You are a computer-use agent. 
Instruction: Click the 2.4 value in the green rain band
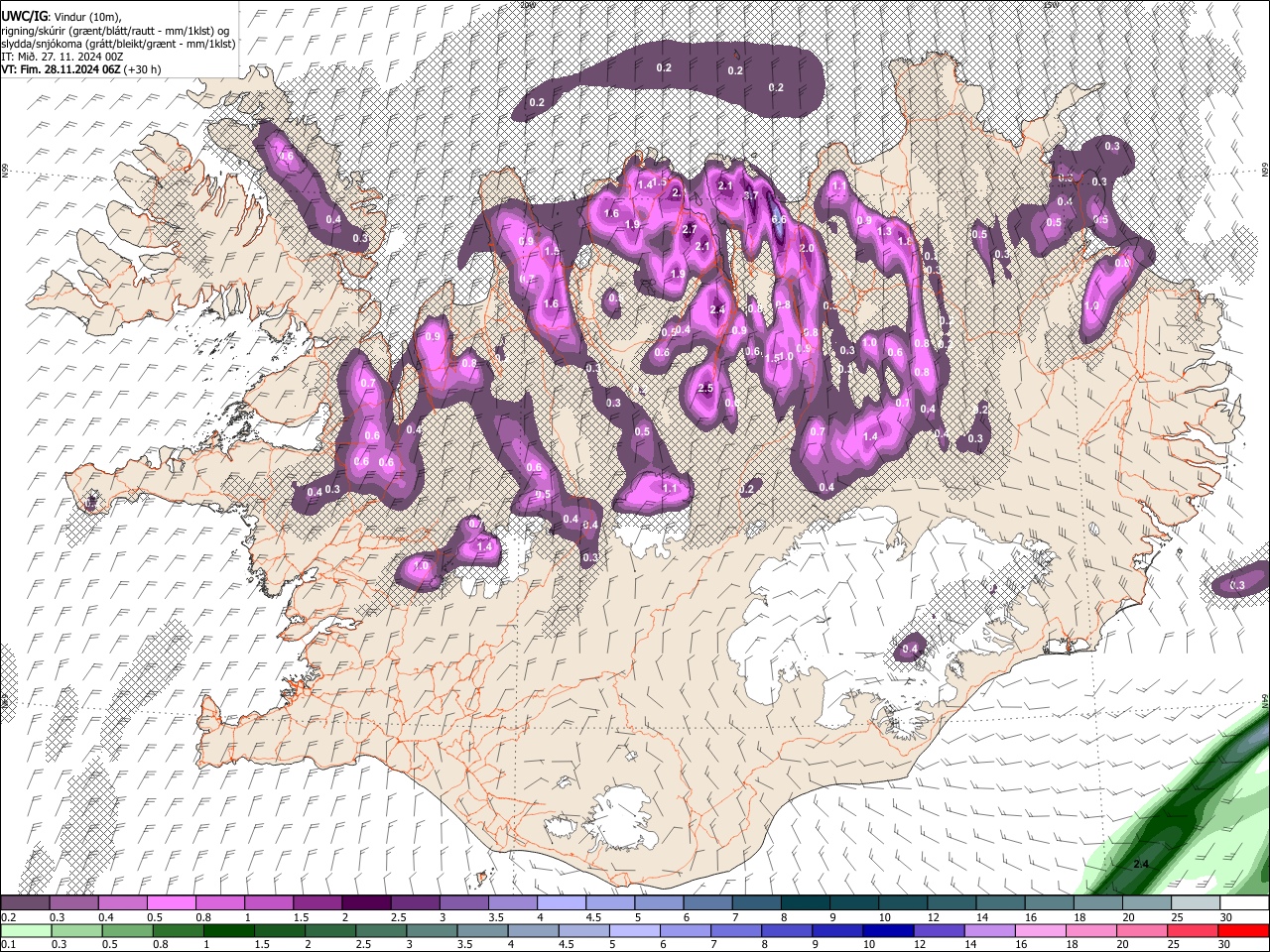[x=1141, y=864]
